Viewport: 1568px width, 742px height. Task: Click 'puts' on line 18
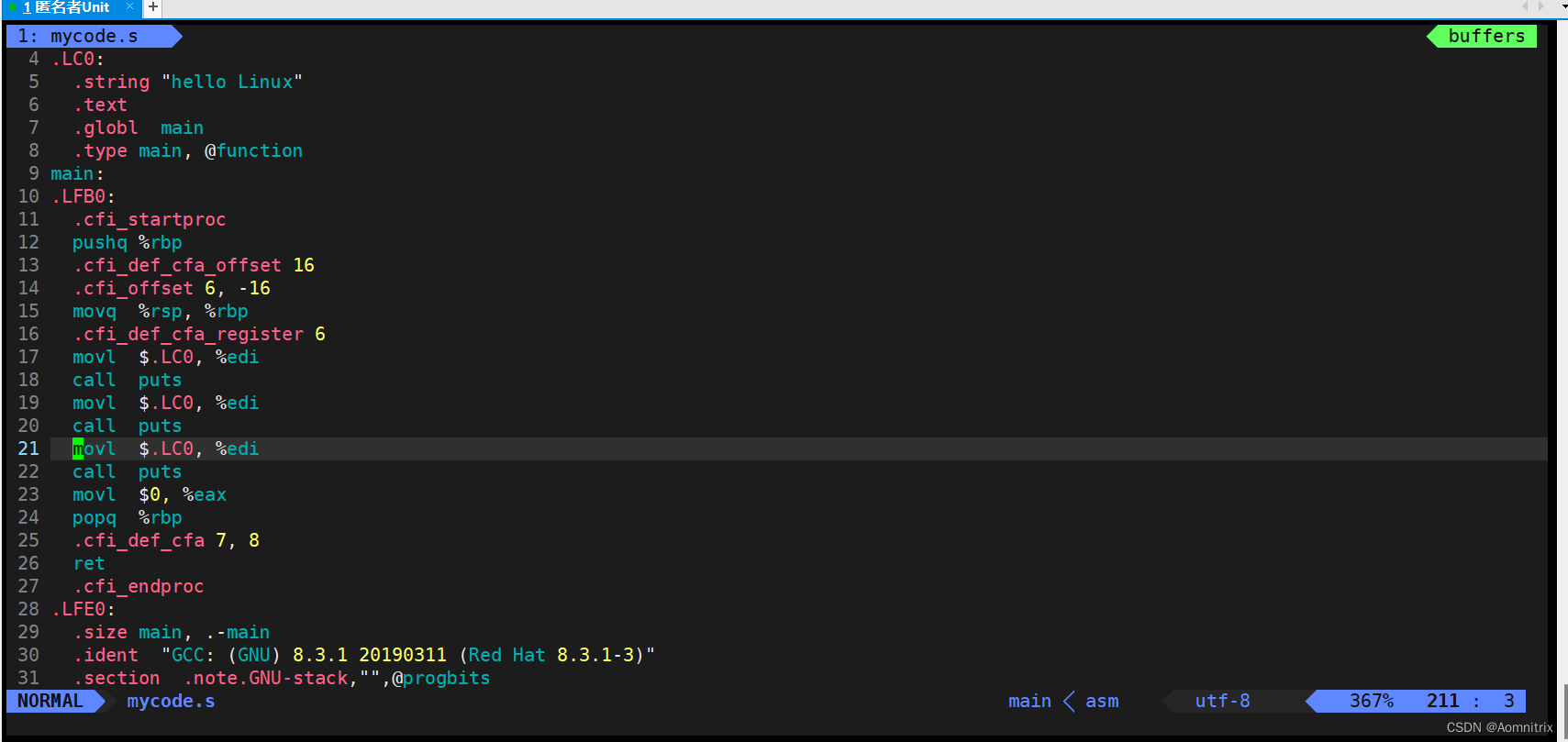tap(161, 380)
